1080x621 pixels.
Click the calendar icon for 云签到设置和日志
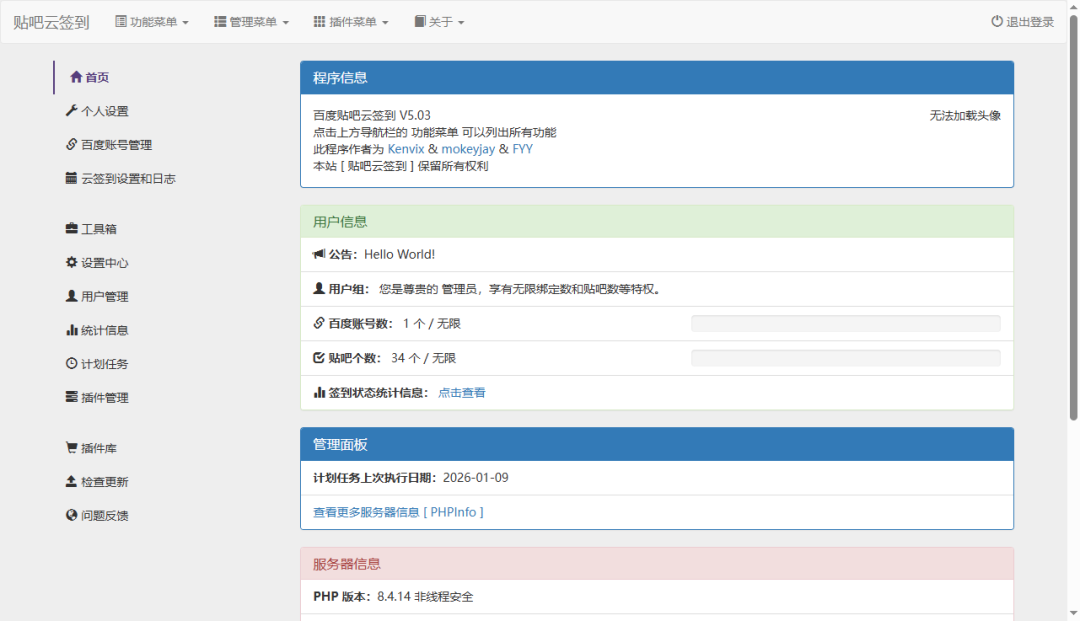71,178
